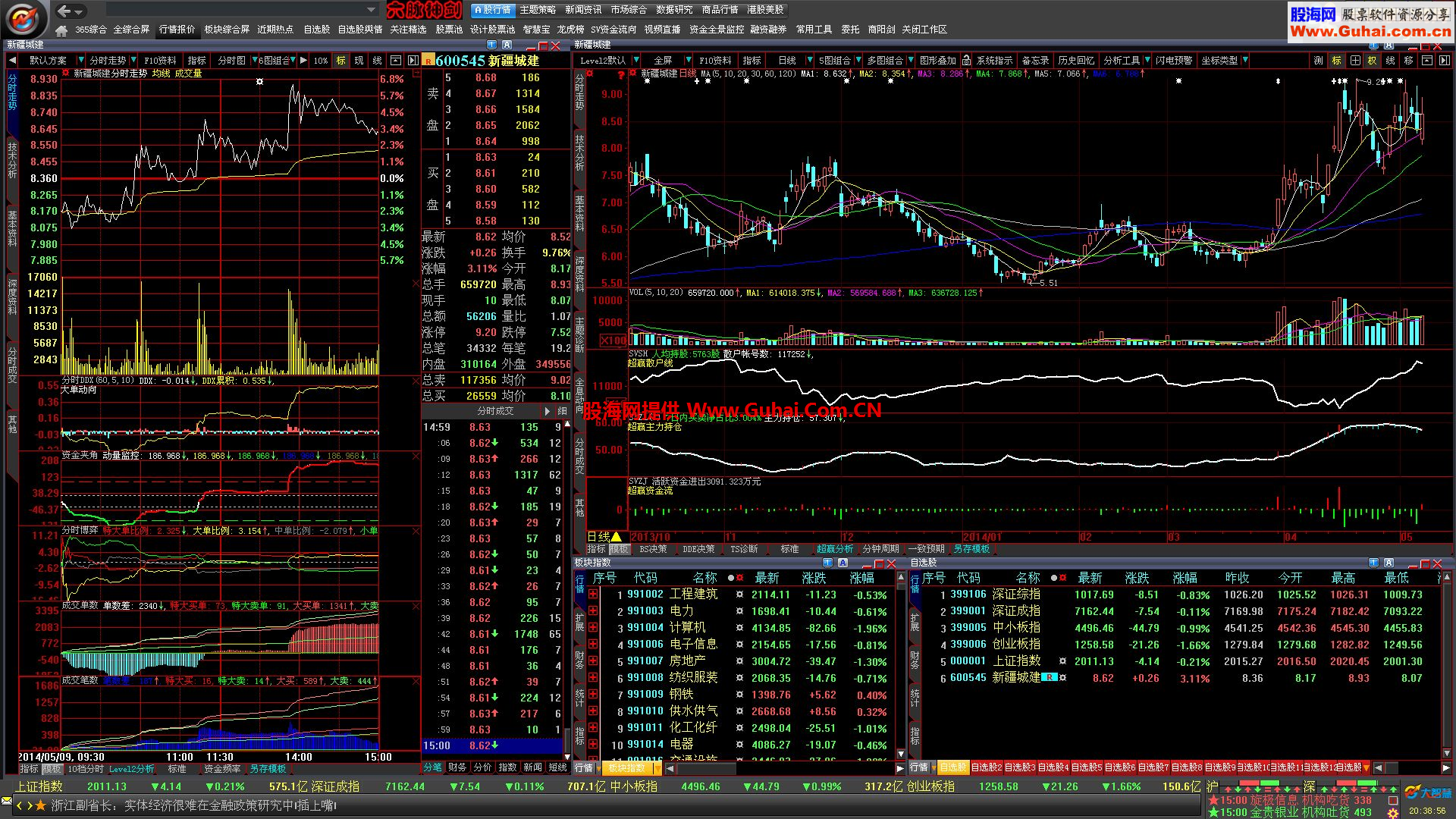Viewport: 1456px width, 819px height.
Task: Select 关闭工作区 in navigation bar
Action: (924, 30)
